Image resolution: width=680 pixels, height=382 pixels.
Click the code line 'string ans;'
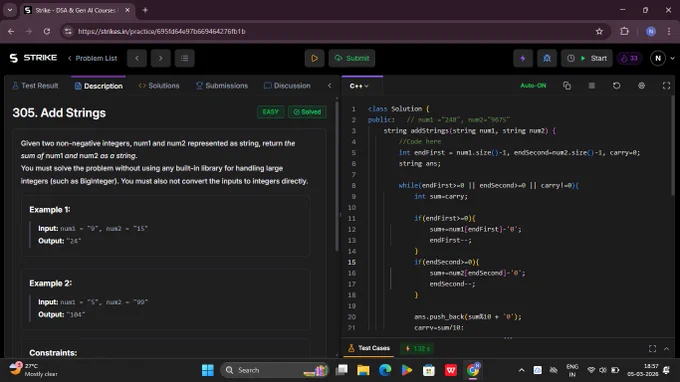click(419, 163)
